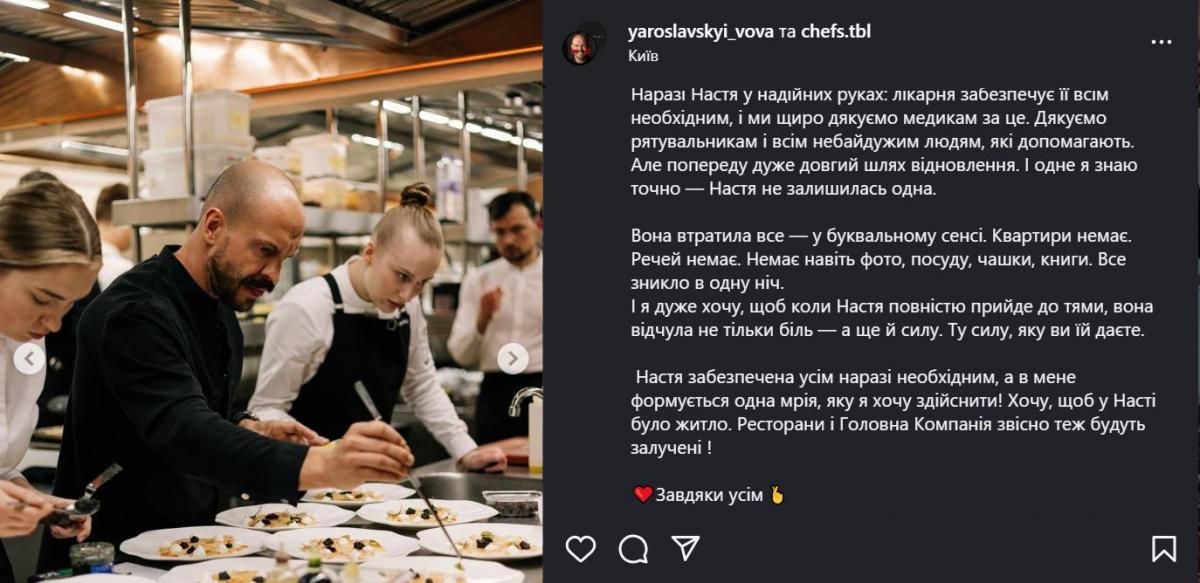Like the post with the heart icon
The image size is (1200, 583).
point(580,548)
